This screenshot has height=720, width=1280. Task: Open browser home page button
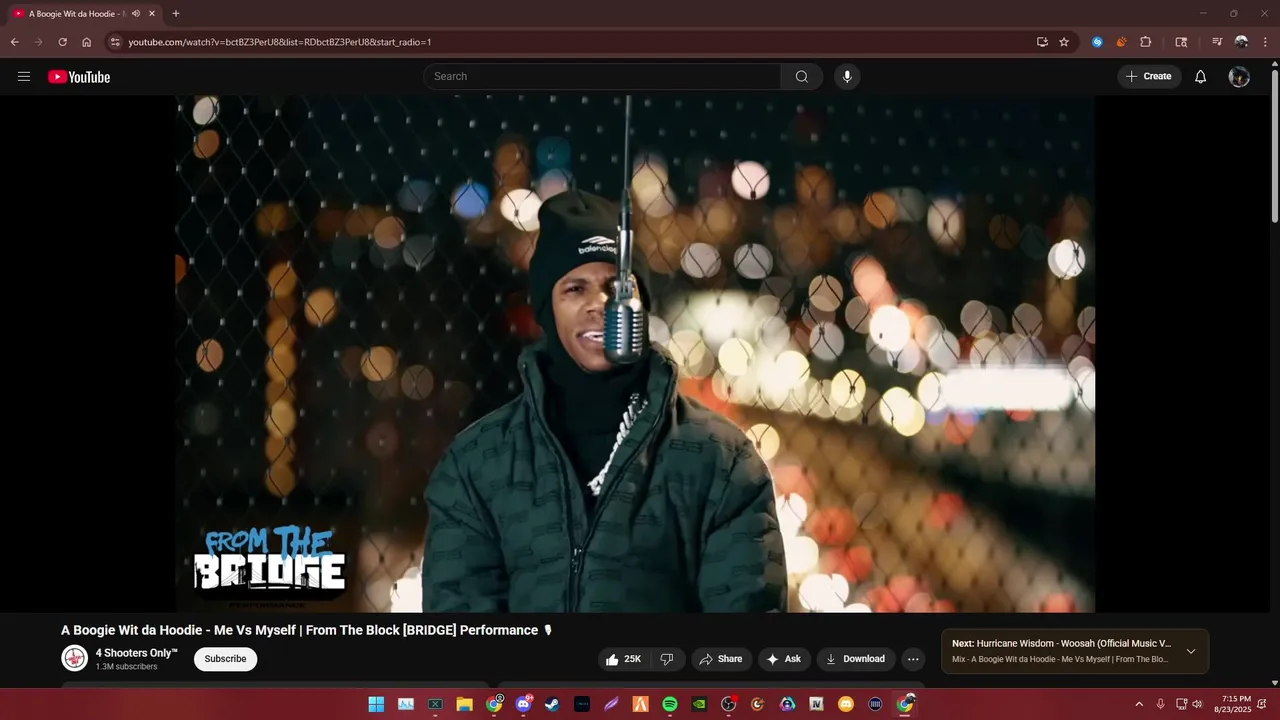pyautogui.click(x=87, y=42)
